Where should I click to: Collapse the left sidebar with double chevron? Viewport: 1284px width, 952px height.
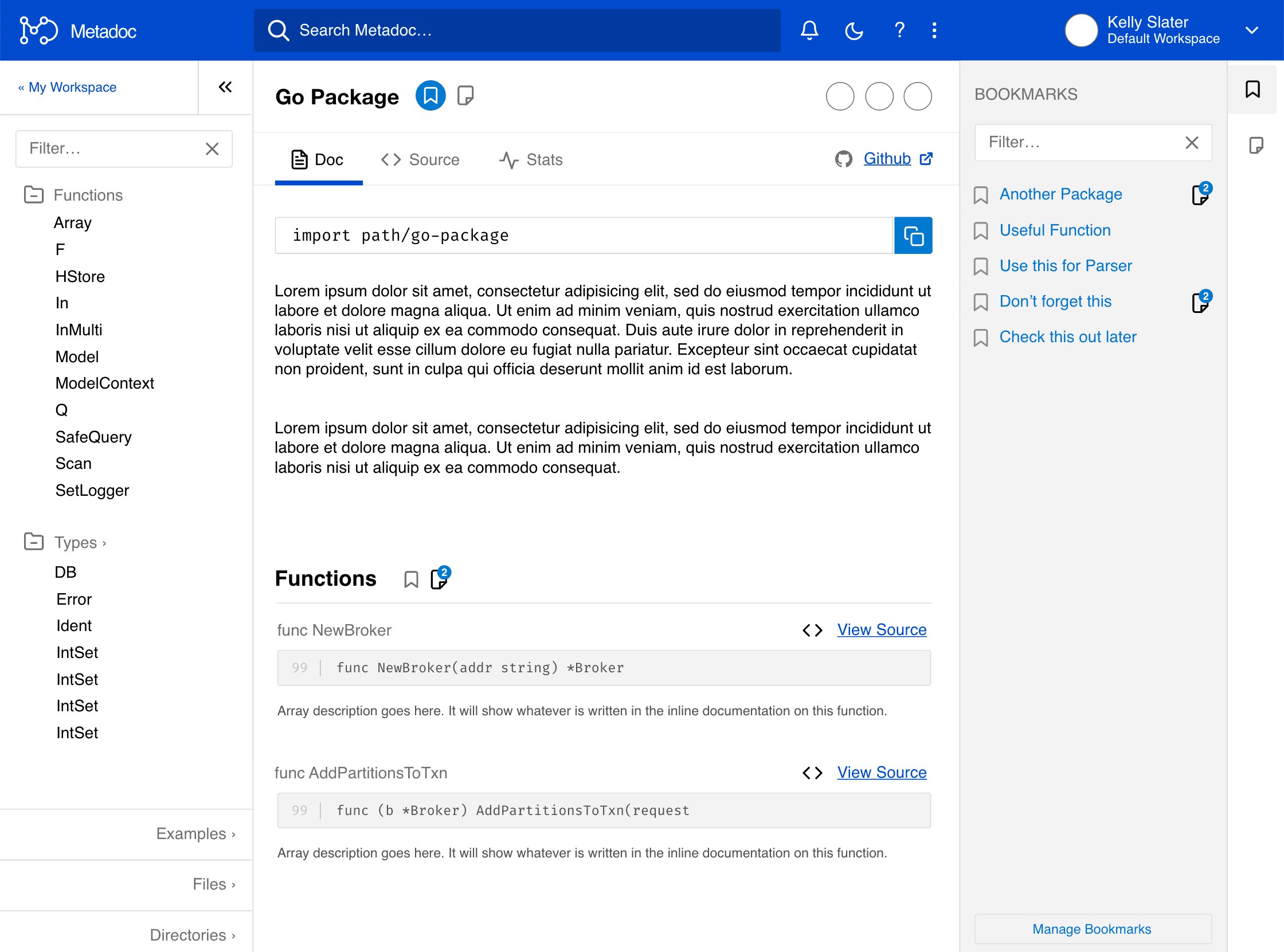pos(225,87)
